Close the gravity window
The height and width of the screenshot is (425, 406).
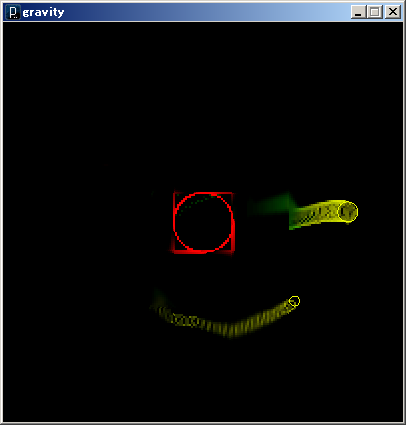click(393, 12)
